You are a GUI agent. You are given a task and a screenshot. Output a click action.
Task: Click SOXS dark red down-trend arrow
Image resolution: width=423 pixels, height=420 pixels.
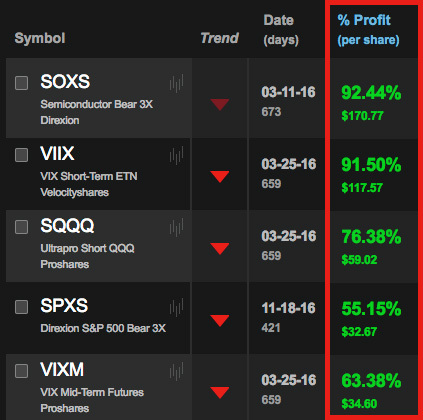[x=220, y=104]
